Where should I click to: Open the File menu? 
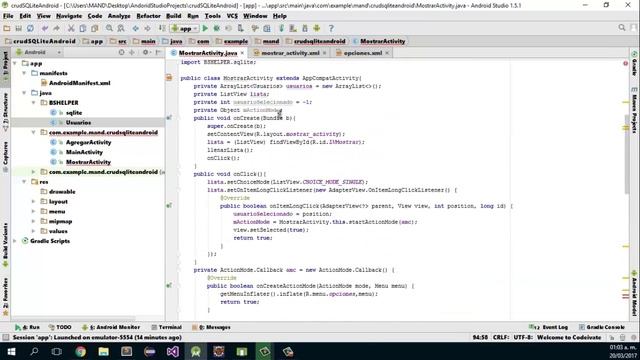[8, 16]
